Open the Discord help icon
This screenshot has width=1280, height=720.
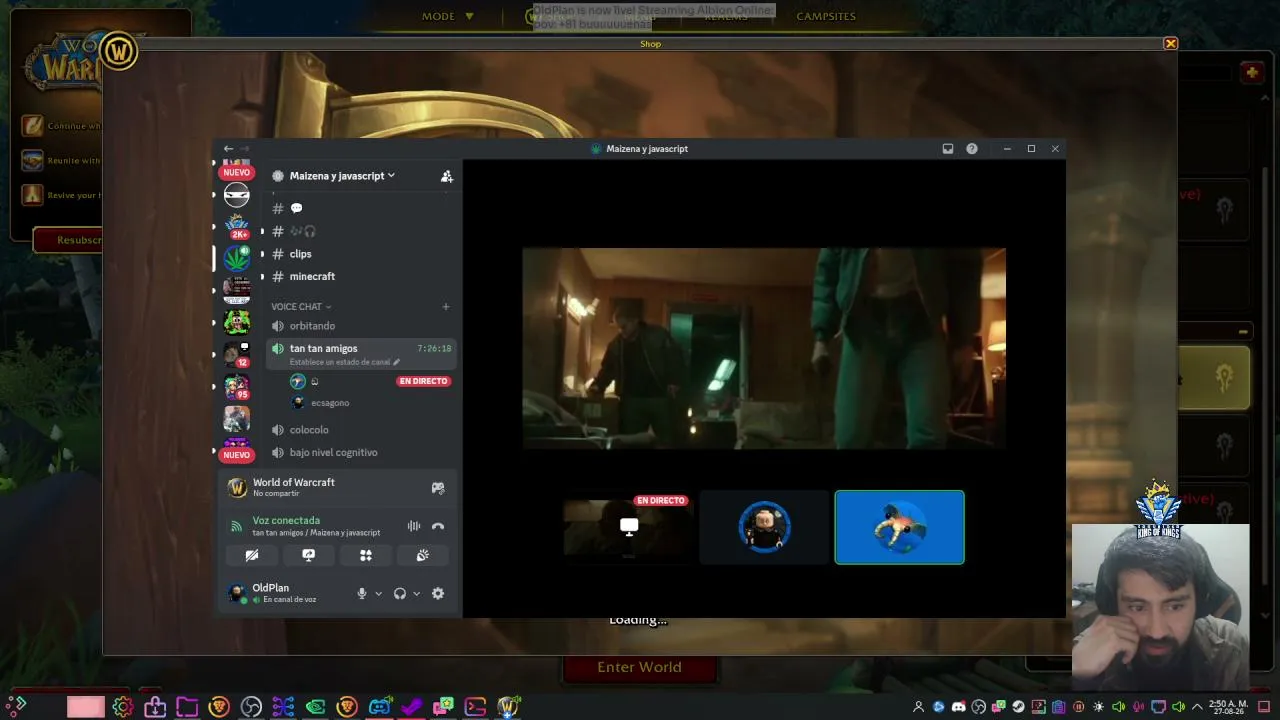tap(972, 149)
